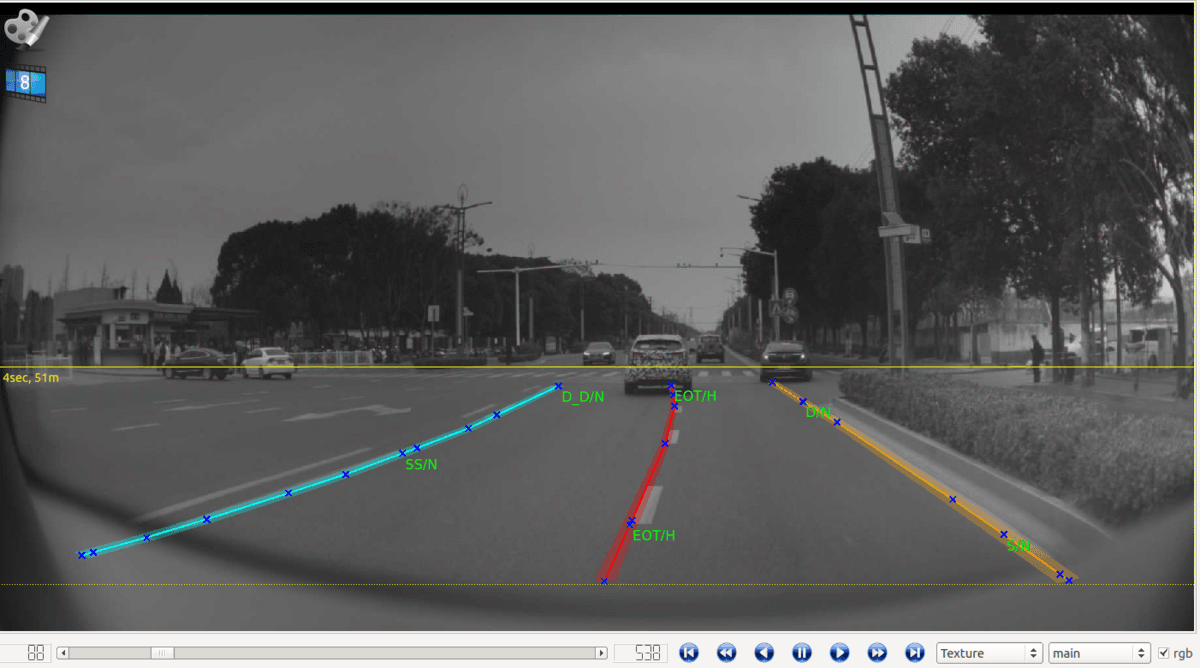Click the orange lane line's top endpoint marker
The image size is (1200, 668).
point(772,382)
